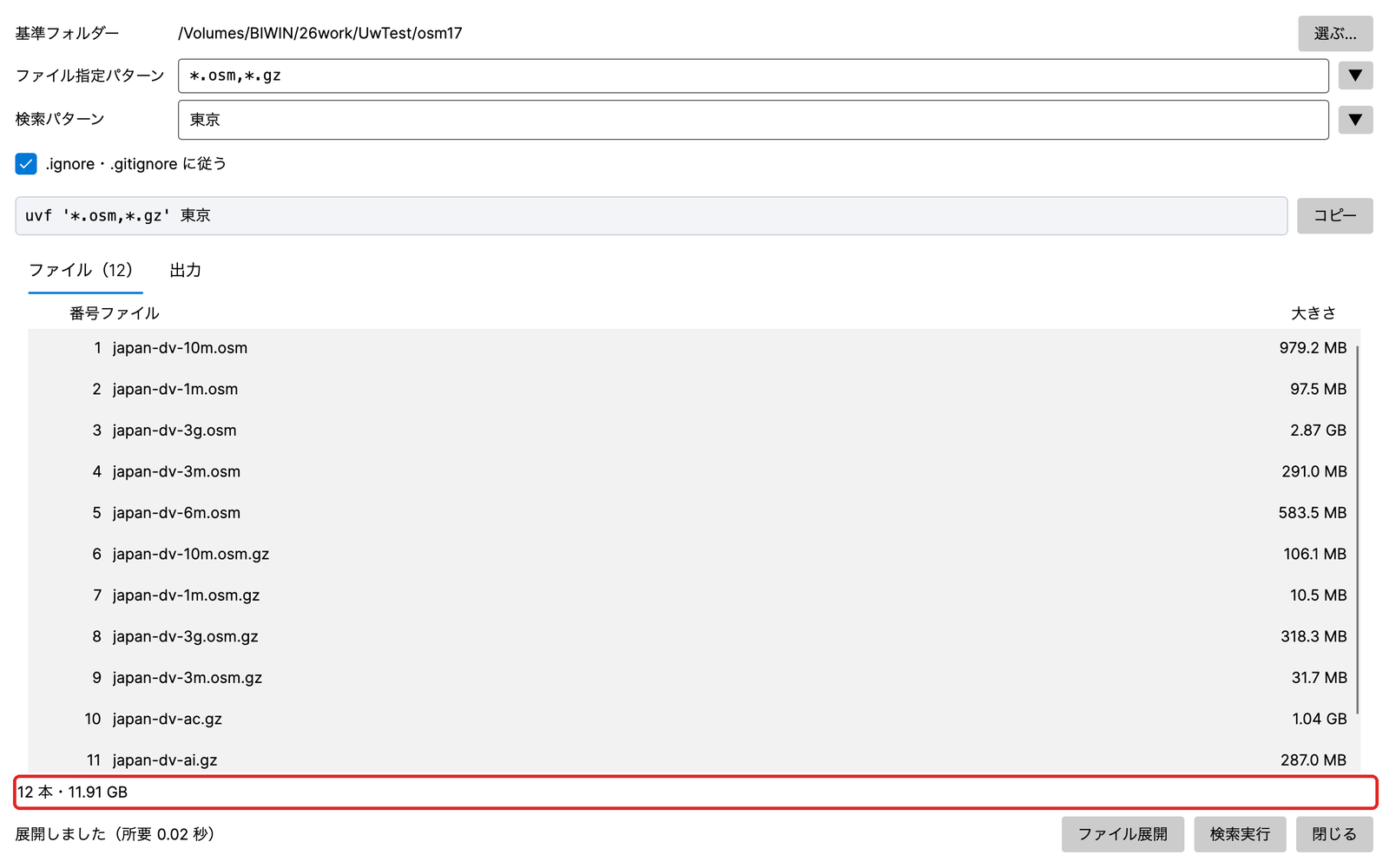
Task: Click the 検索実行 button
Action: [1240, 834]
